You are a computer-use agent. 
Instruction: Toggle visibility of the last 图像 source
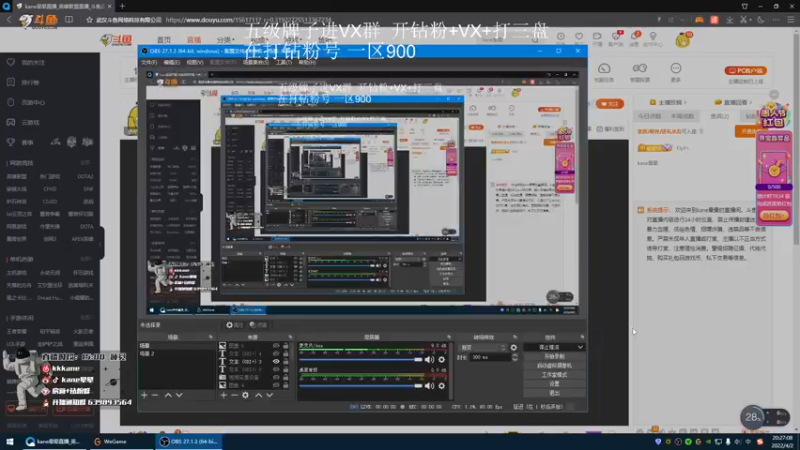[x=276, y=385]
